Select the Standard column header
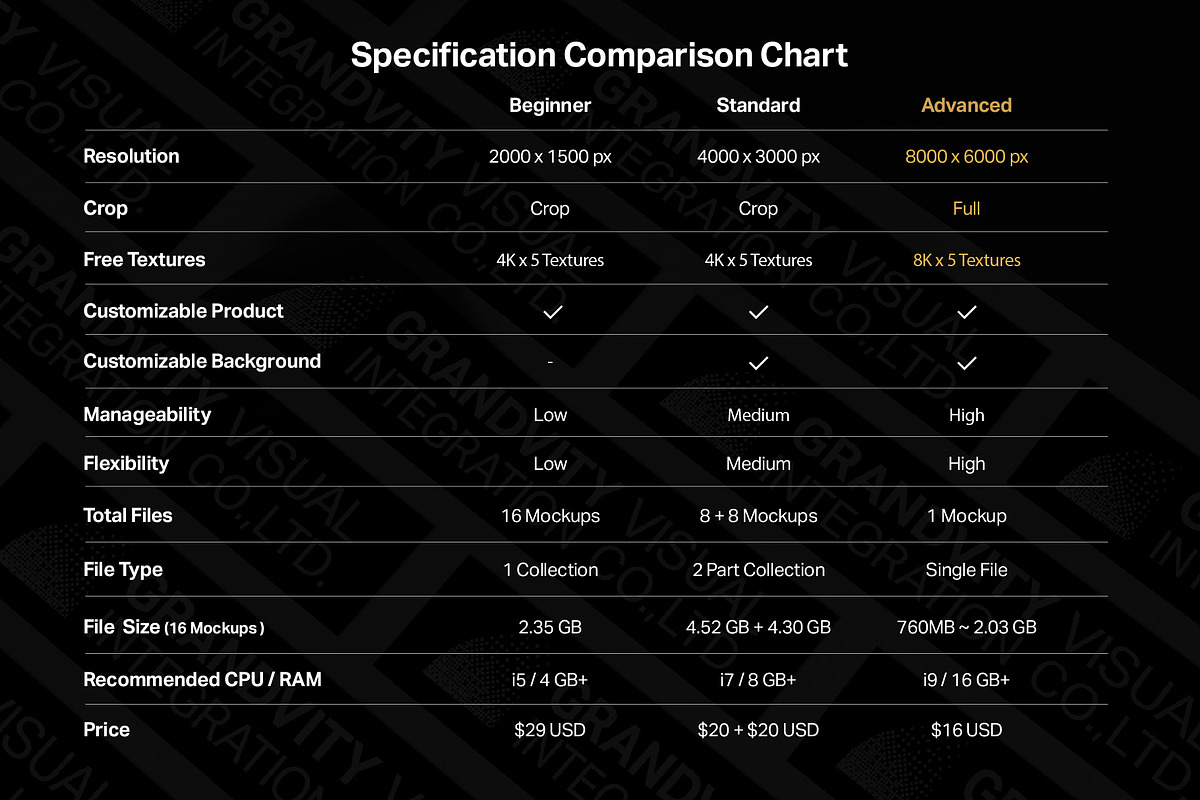1200x800 pixels. pyautogui.click(x=758, y=105)
